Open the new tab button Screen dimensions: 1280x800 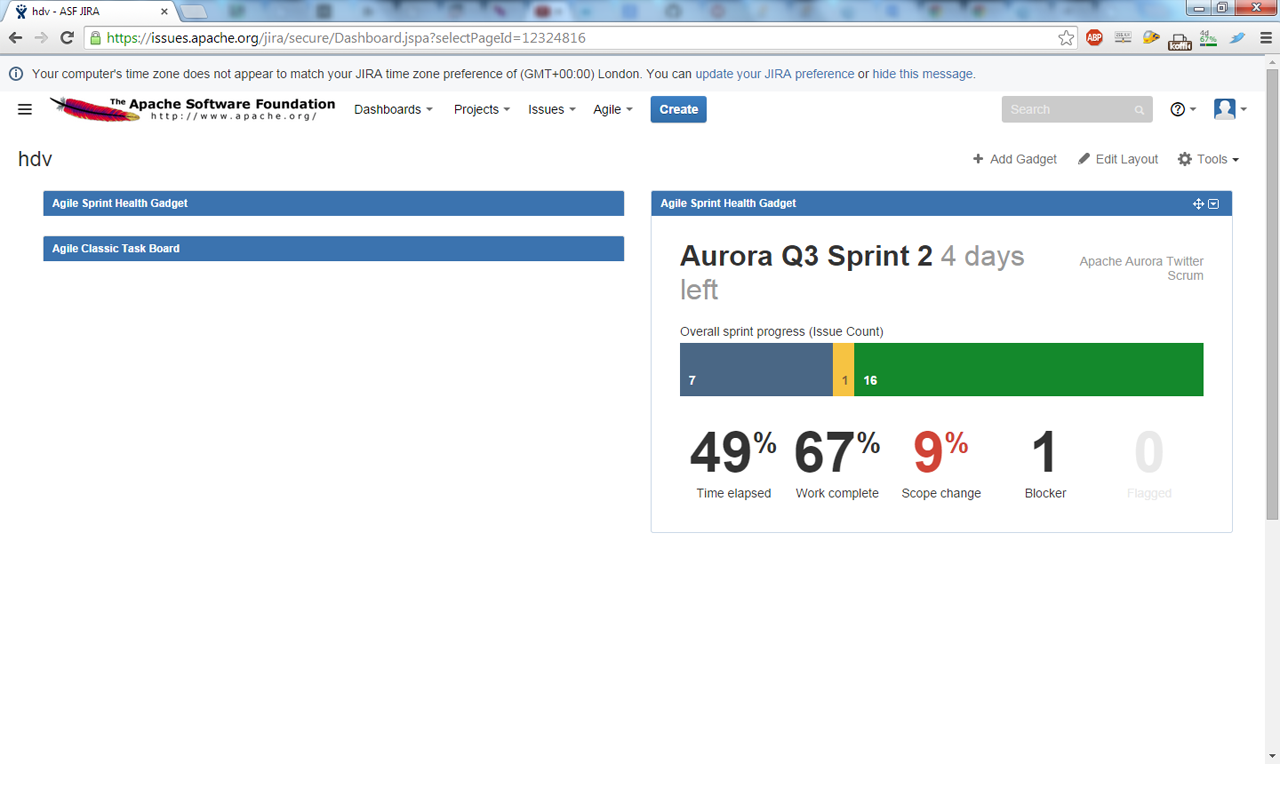pyautogui.click(x=193, y=12)
